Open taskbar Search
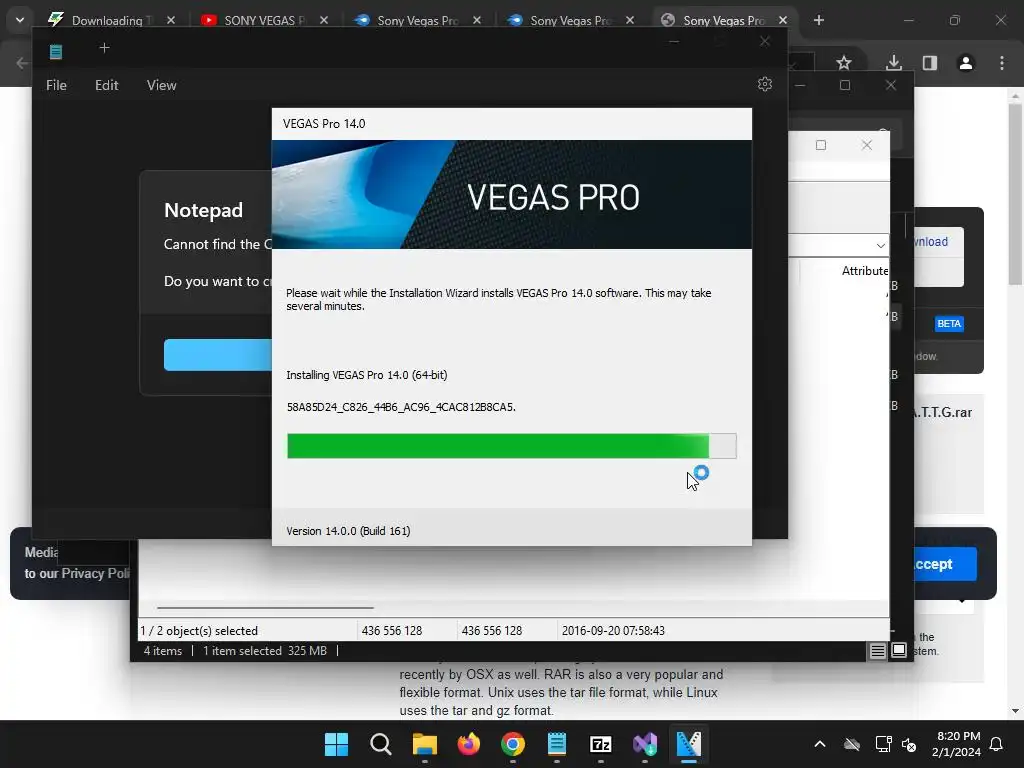 click(381, 744)
